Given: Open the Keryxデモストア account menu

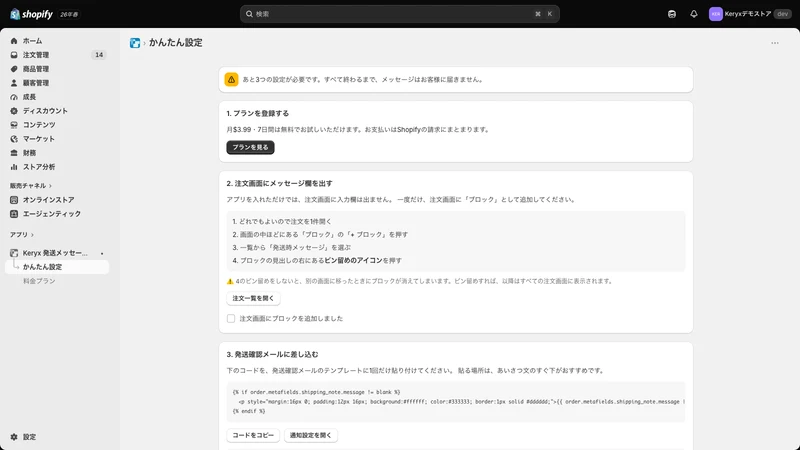Looking at the screenshot, I should 750,14.
